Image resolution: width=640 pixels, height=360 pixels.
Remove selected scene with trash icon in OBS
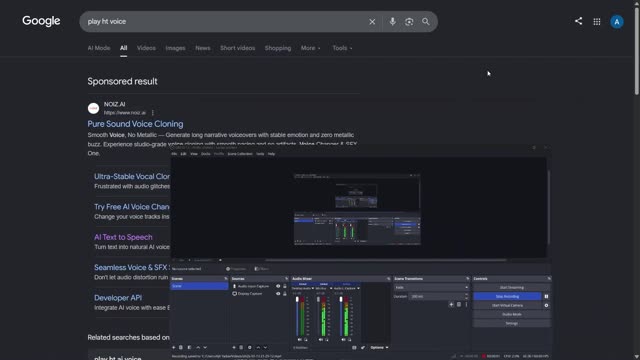tap(181, 347)
